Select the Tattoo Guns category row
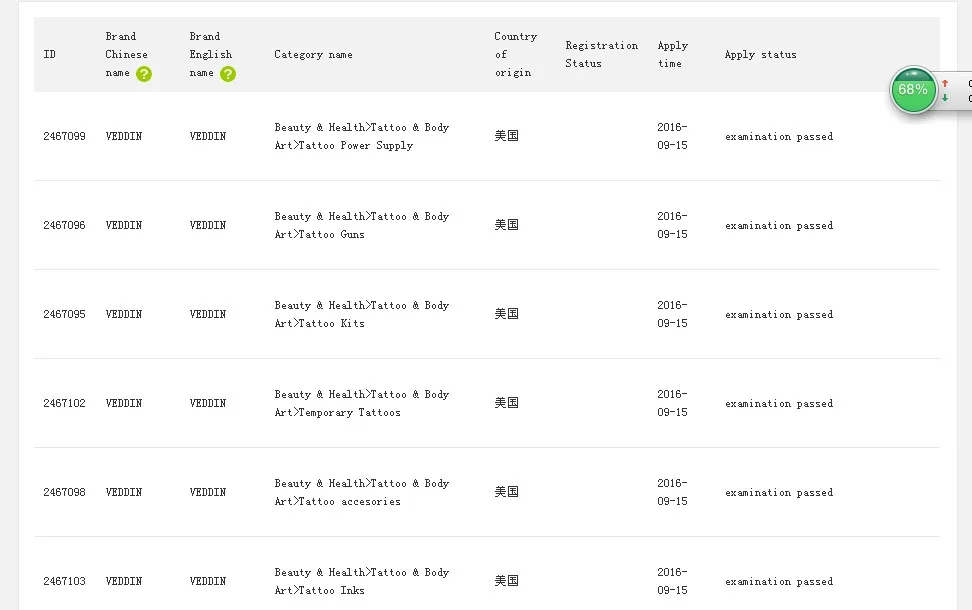 (361, 226)
